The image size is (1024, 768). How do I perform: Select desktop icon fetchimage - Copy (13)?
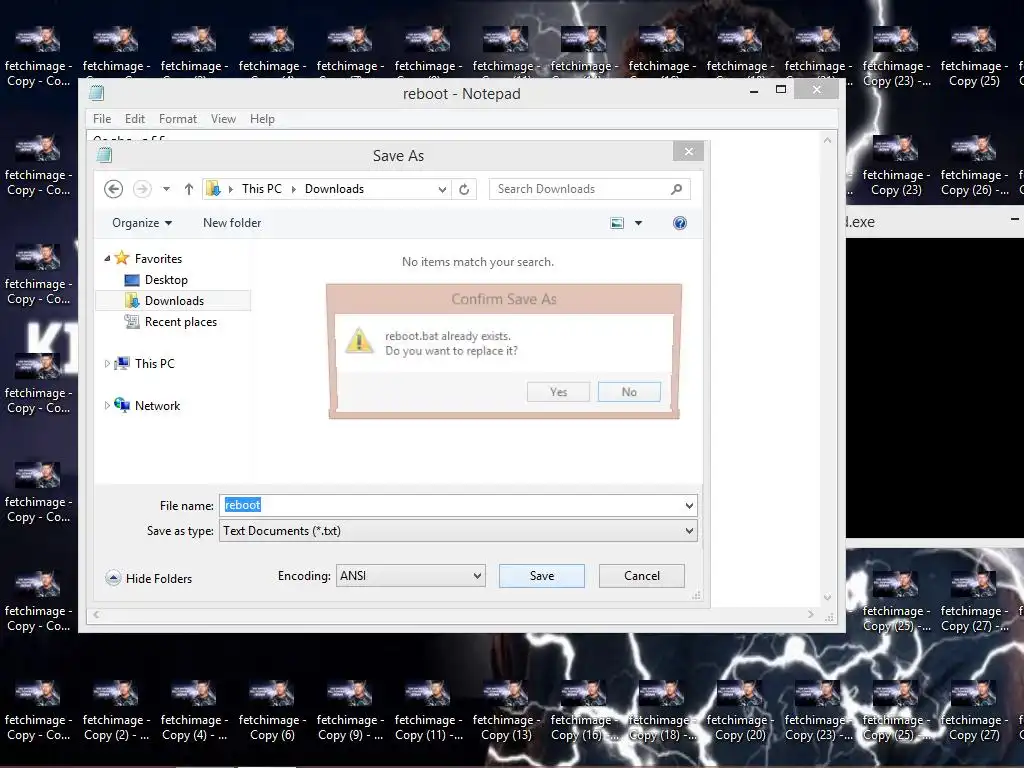point(506,711)
